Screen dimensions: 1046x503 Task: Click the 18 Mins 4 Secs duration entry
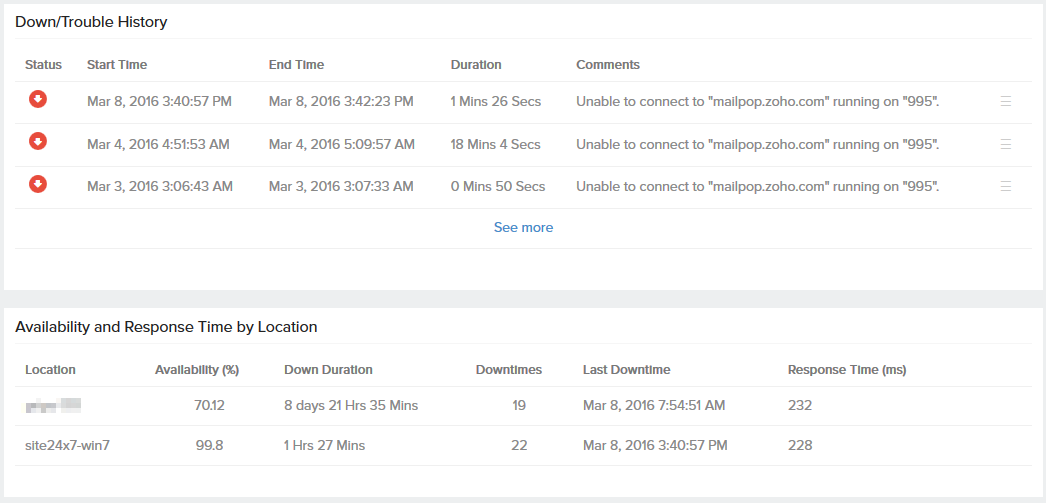click(x=495, y=144)
